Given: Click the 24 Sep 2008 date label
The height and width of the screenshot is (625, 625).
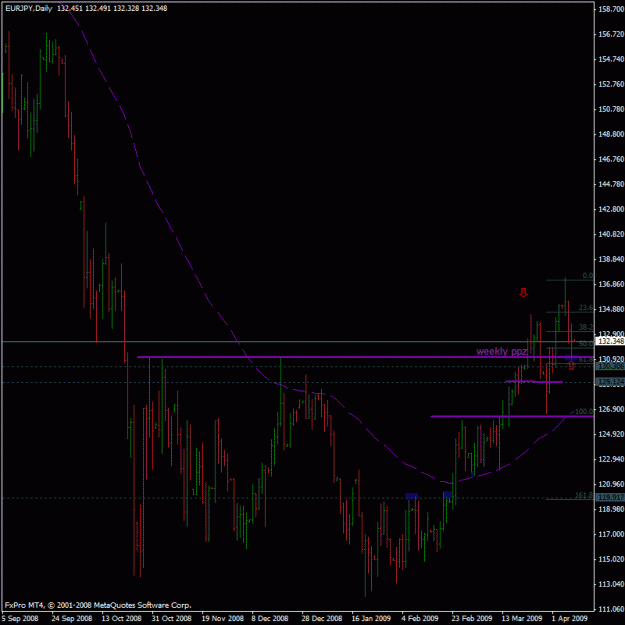Looking at the screenshot, I should pyautogui.click(x=72, y=619).
